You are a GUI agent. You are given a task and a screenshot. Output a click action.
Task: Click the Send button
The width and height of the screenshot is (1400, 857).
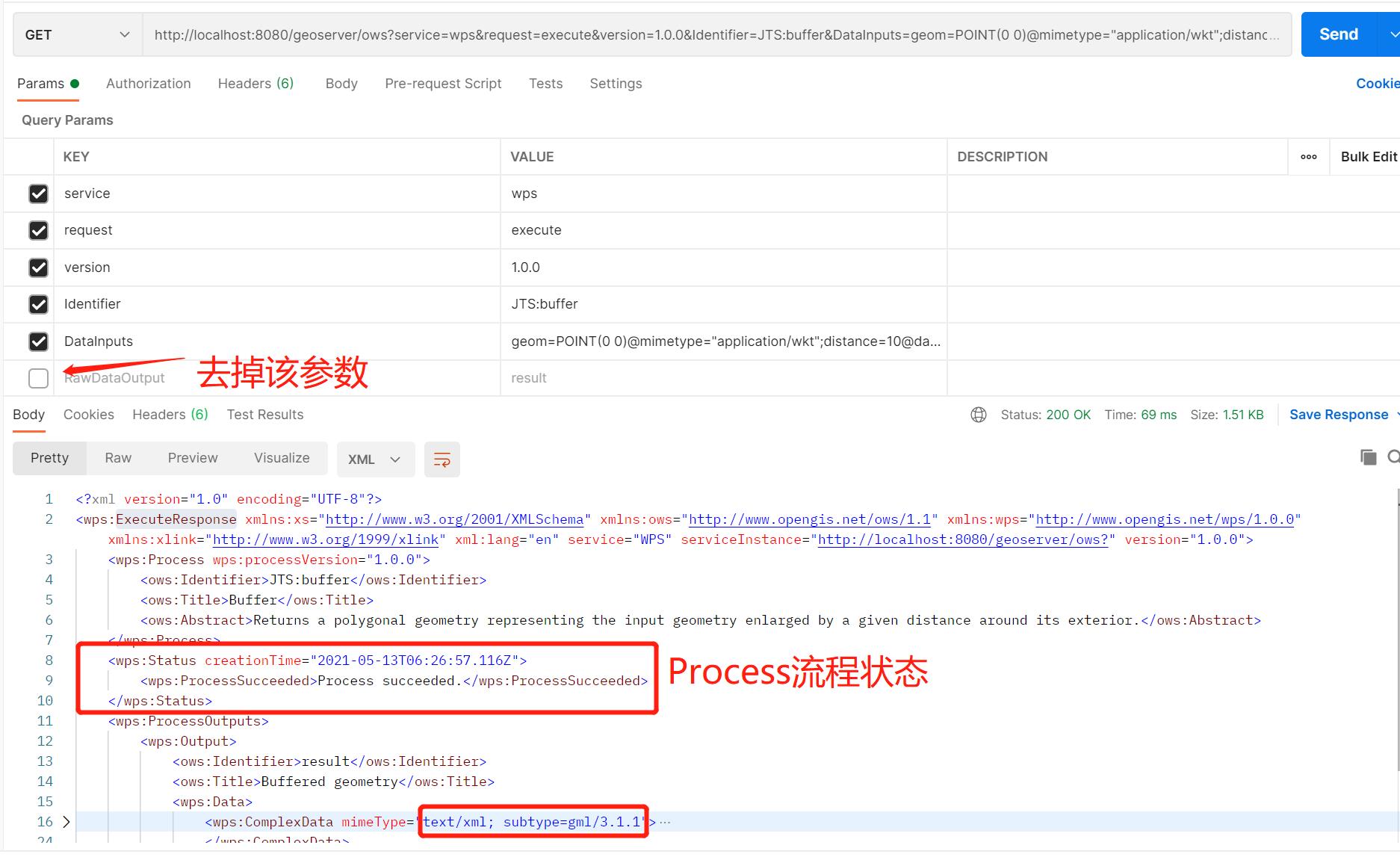[1338, 34]
